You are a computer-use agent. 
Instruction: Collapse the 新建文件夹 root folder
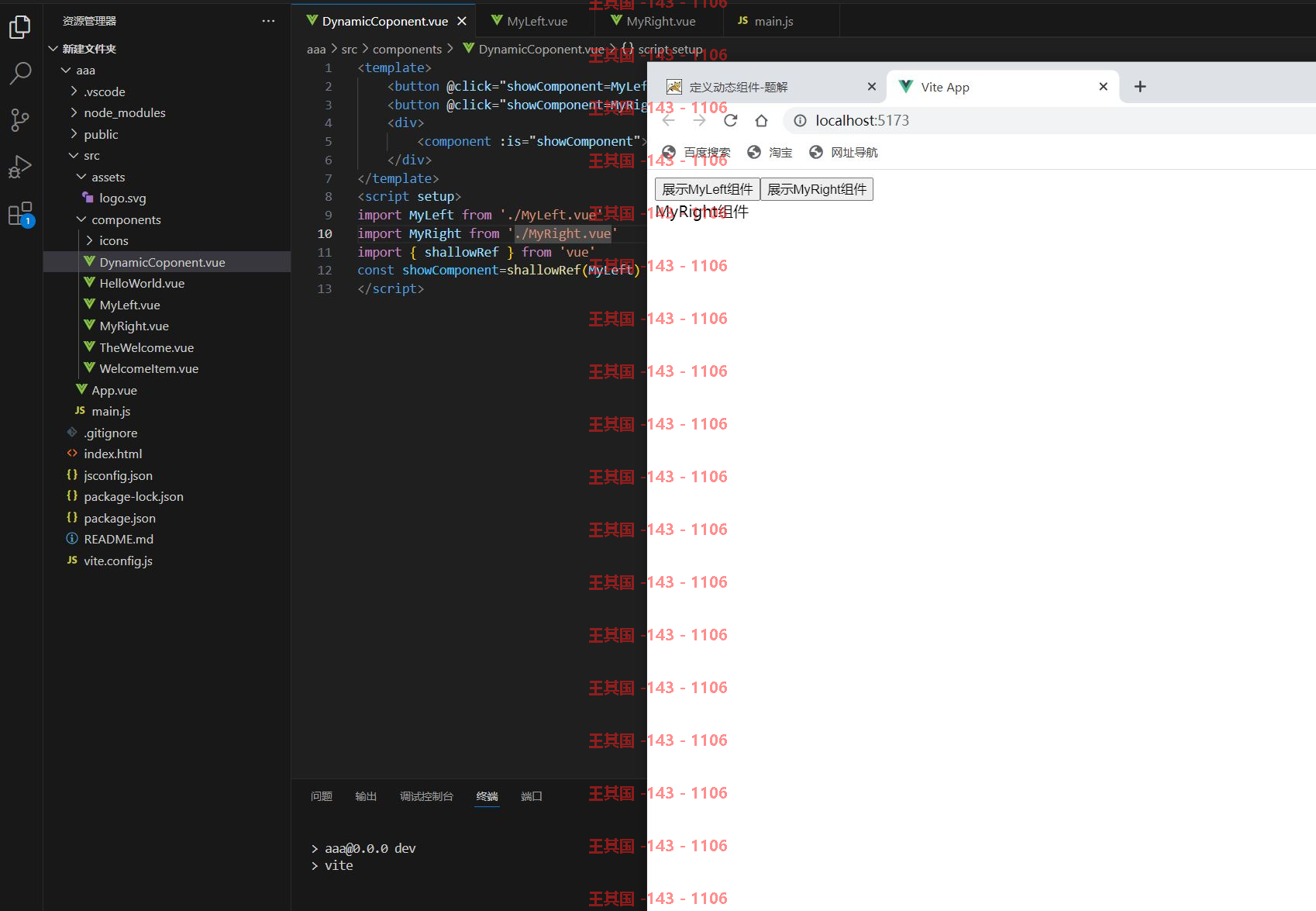point(167,49)
